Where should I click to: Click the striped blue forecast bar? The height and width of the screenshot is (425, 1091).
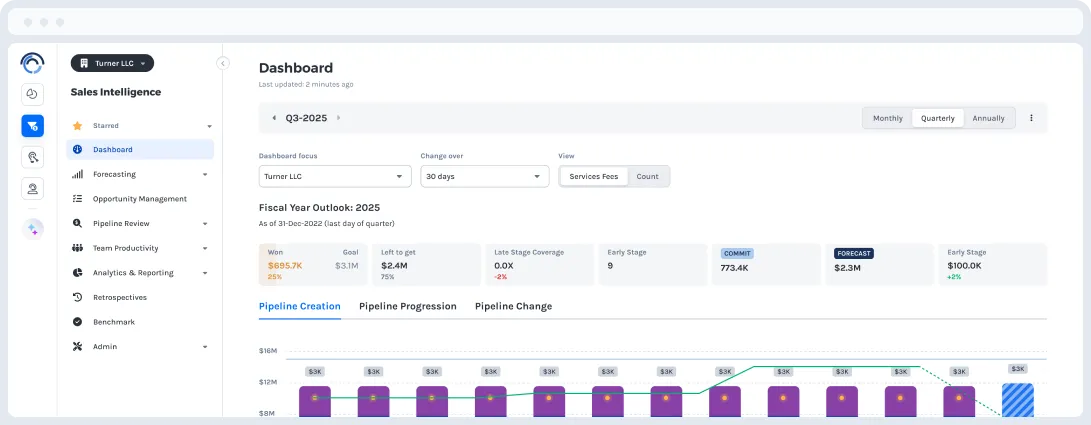click(1017, 401)
